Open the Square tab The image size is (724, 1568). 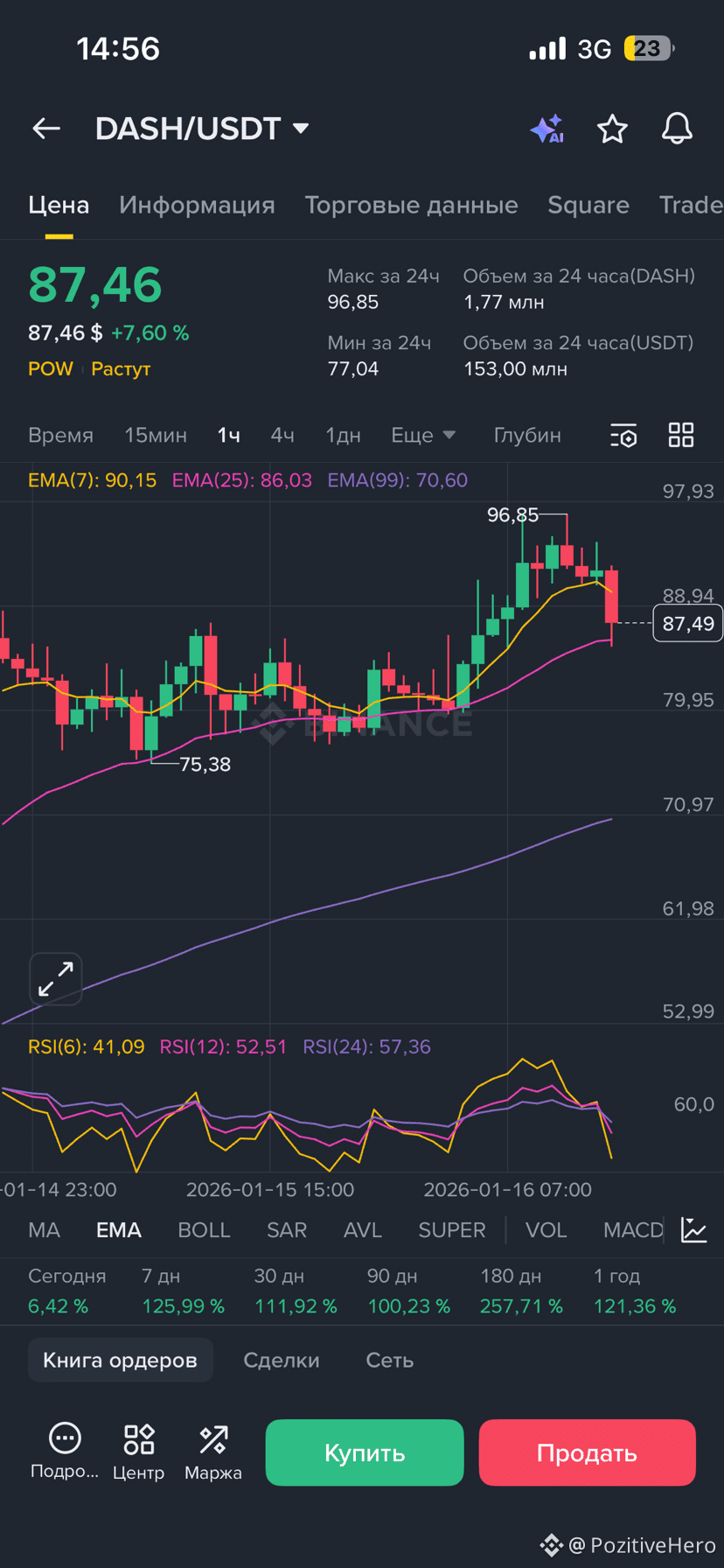click(588, 205)
